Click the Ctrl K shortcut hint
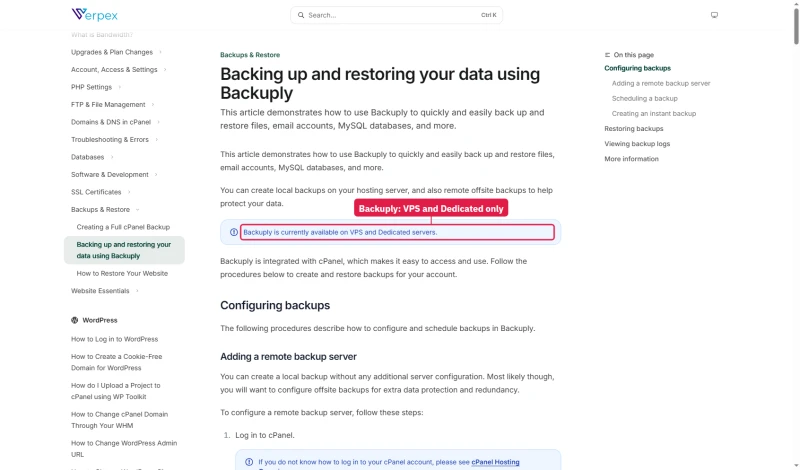 click(x=488, y=15)
